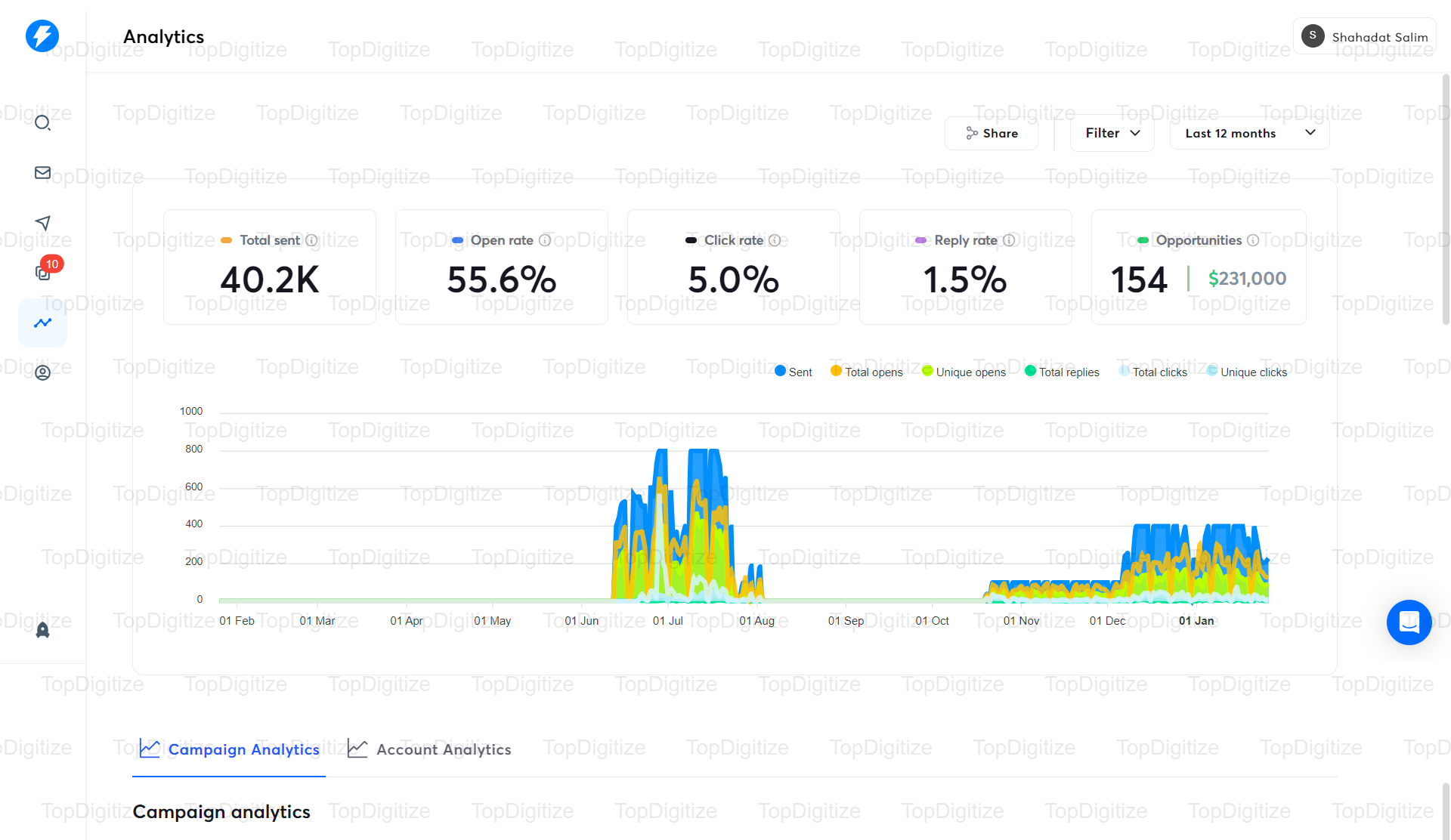
Task: Click the 01 Jan axis label
Action: (1196, 621)
